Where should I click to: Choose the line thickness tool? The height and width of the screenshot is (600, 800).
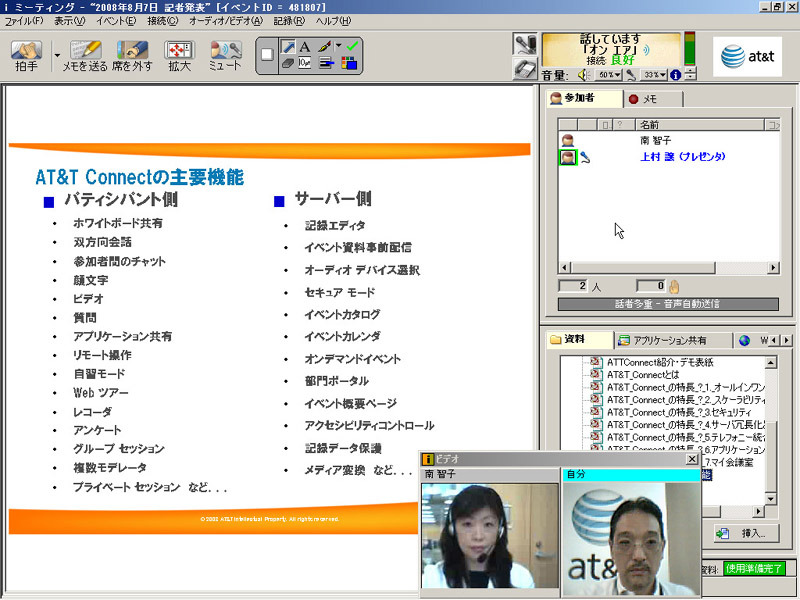coord(326,63)
